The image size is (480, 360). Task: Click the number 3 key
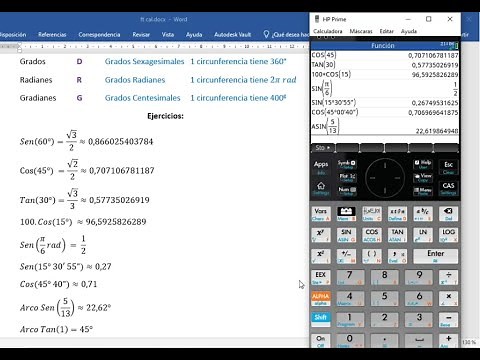419,320
